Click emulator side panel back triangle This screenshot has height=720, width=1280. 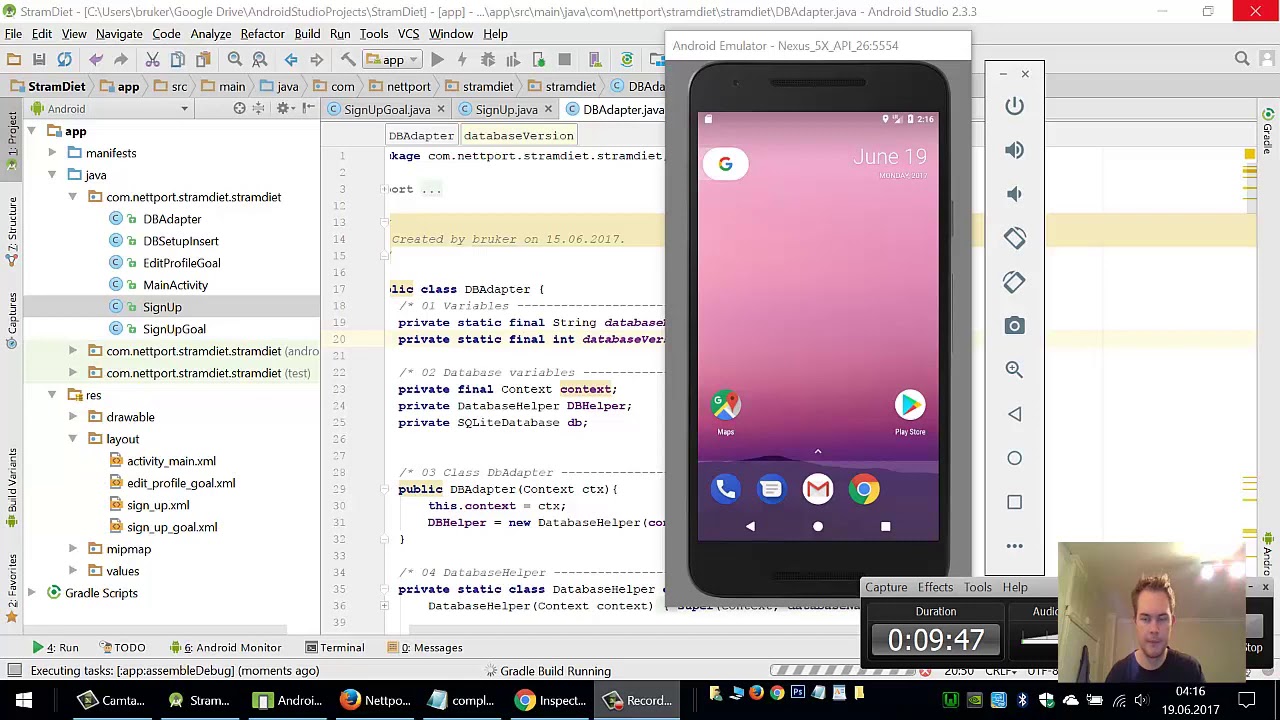coord(1014,414)
